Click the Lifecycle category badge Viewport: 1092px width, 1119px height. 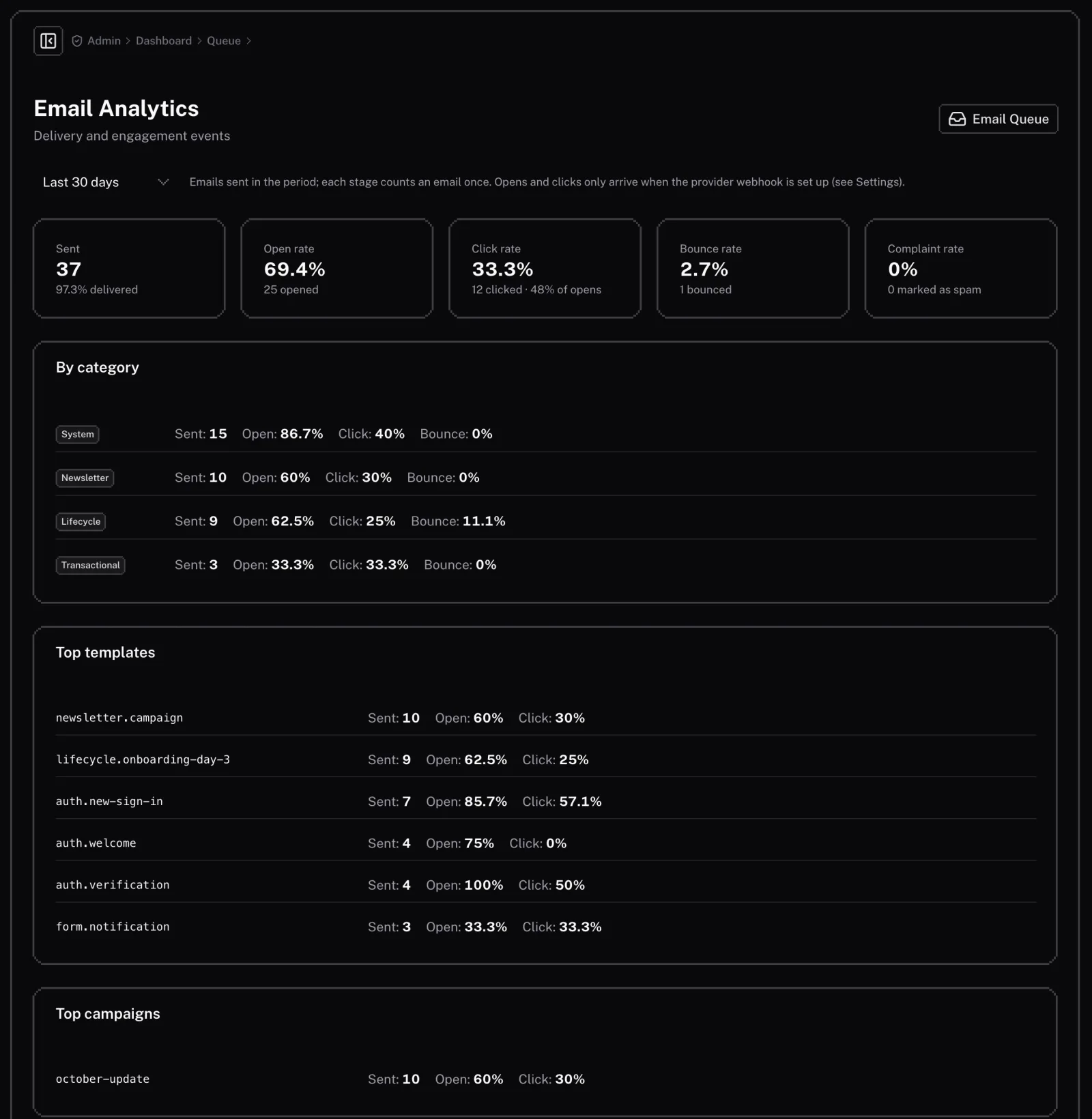pos(81,522)
